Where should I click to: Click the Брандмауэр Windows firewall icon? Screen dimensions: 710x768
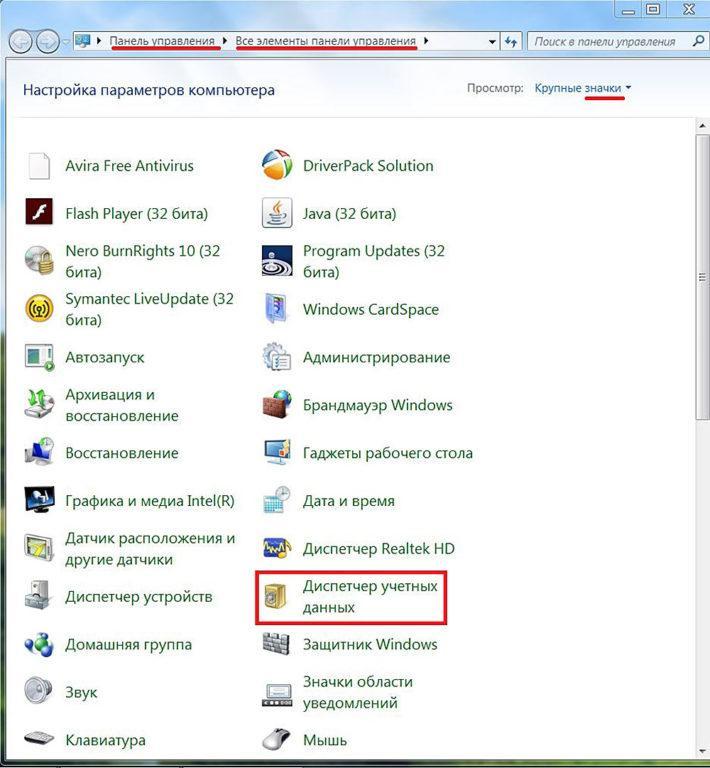click(277, 404)
